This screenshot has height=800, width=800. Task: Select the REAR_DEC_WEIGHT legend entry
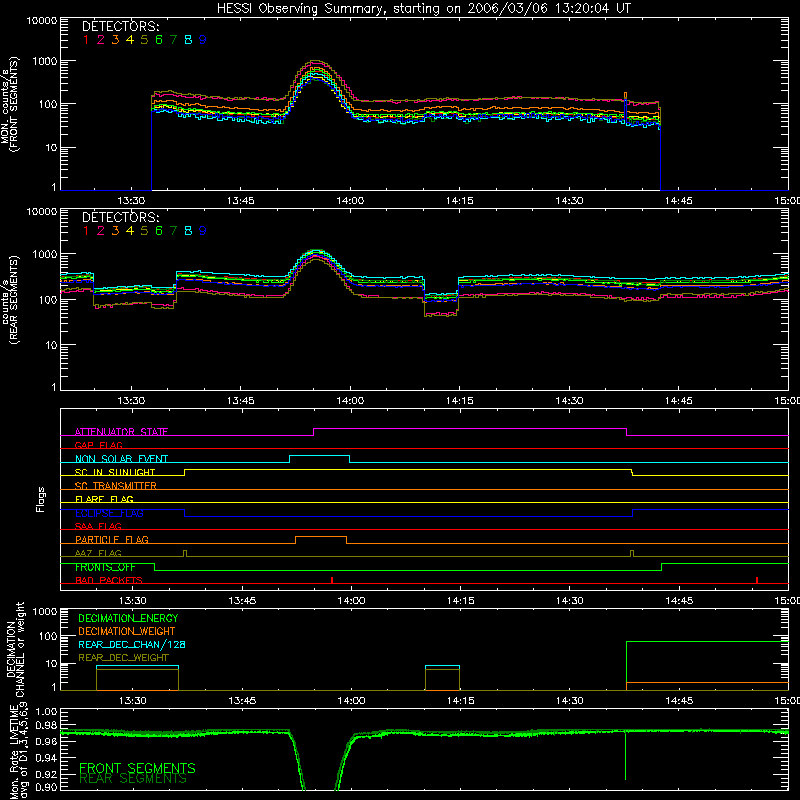point(123,658)
